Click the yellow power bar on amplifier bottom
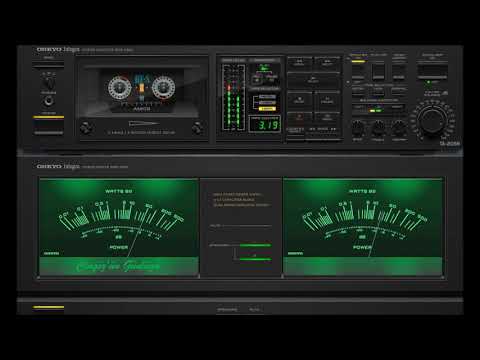Screen dimensions: 480x360 [49, 307]
